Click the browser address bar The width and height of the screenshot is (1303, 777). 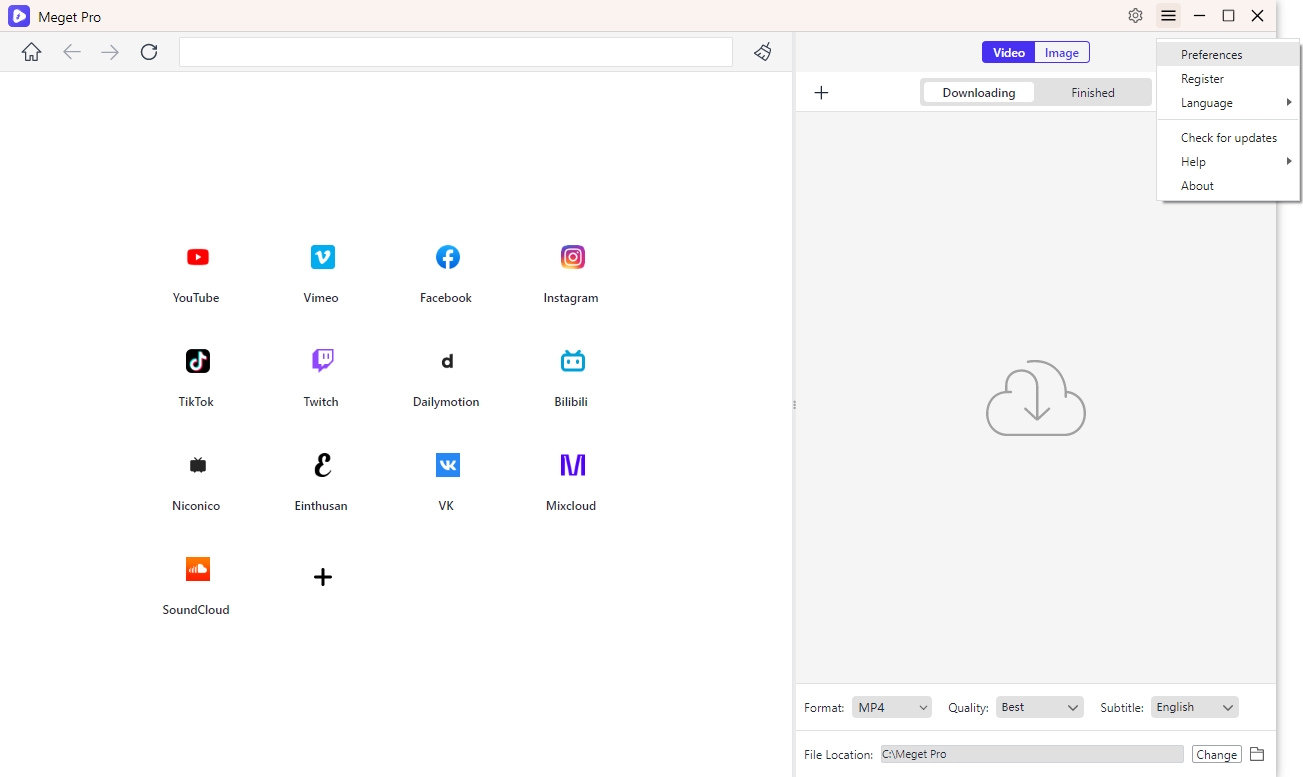pos(456,52)
